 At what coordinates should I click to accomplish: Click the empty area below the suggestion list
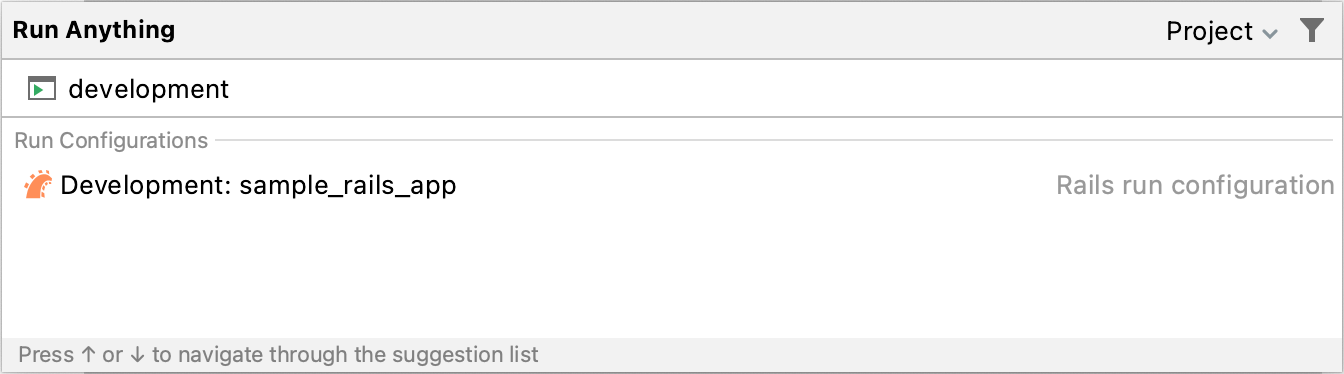672,270
